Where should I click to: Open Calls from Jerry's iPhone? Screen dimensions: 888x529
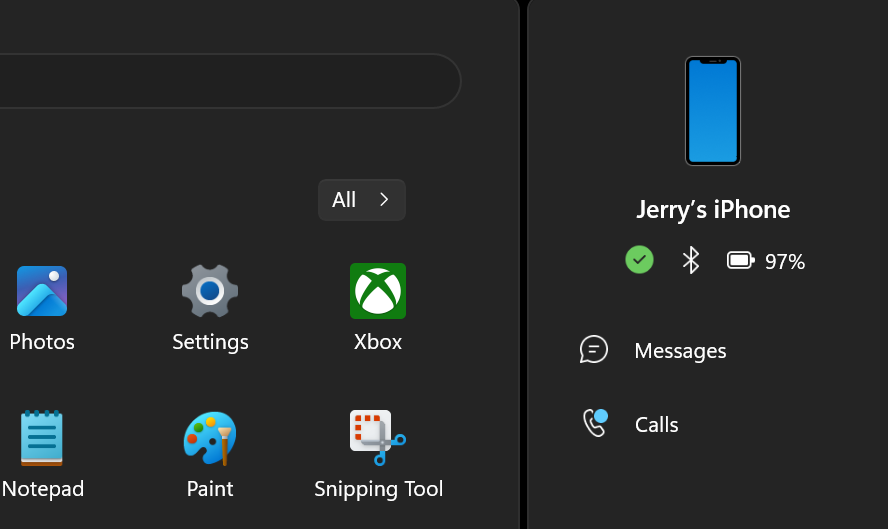(x=630, y=424)
